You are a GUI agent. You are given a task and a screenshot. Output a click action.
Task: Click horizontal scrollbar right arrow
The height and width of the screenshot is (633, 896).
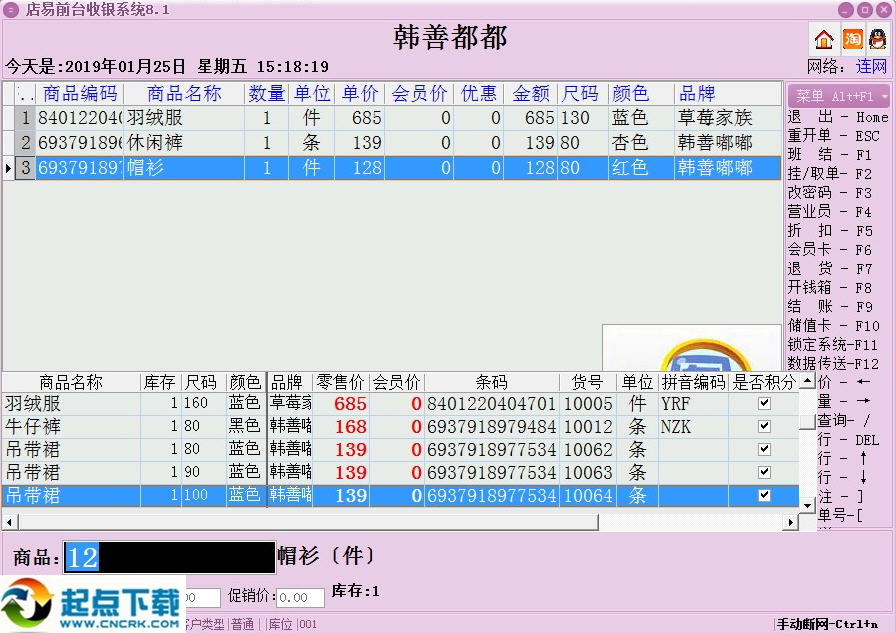click(x=791, y=522)
